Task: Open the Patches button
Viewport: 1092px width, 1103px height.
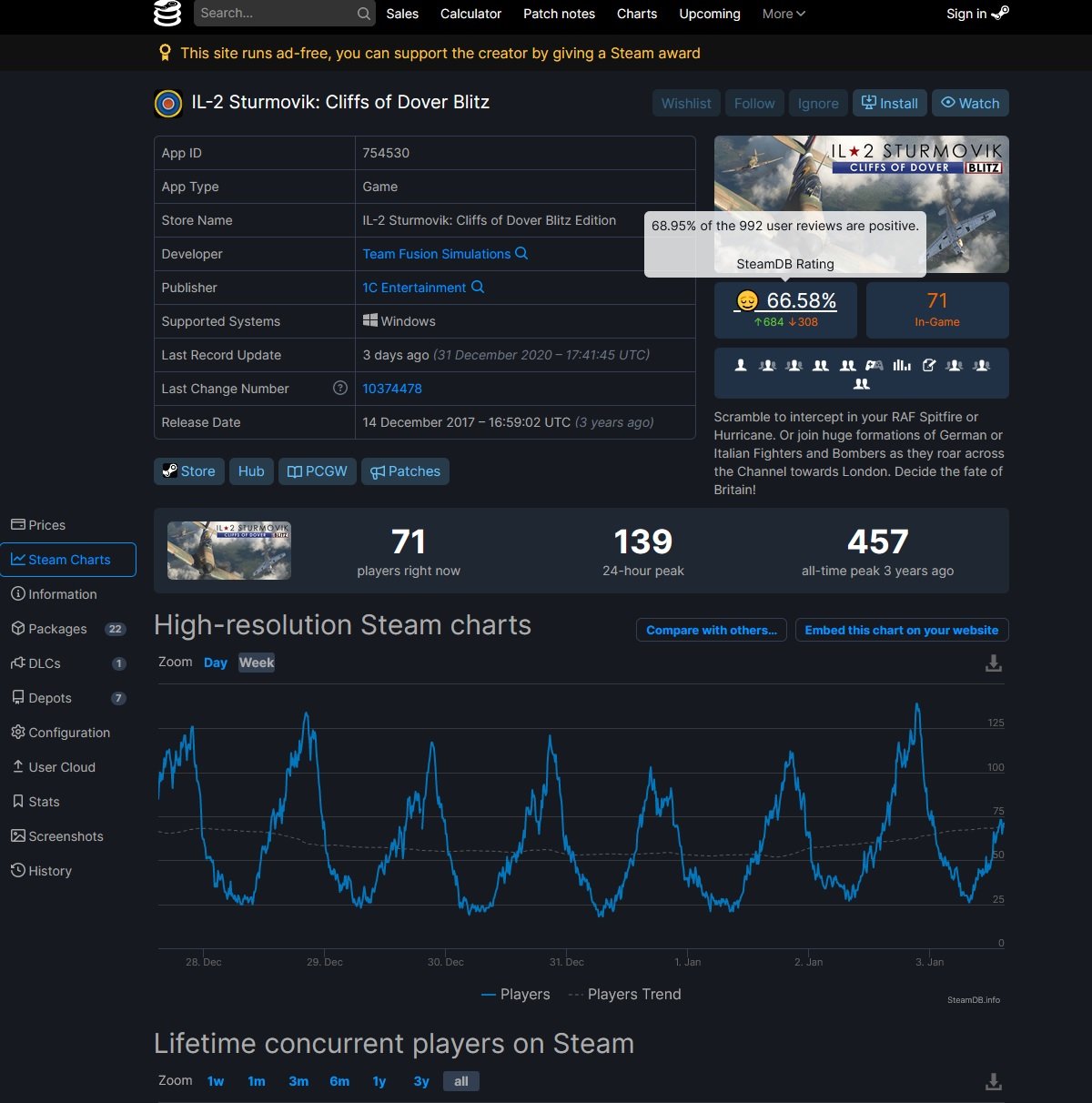Action: [405, 471]
